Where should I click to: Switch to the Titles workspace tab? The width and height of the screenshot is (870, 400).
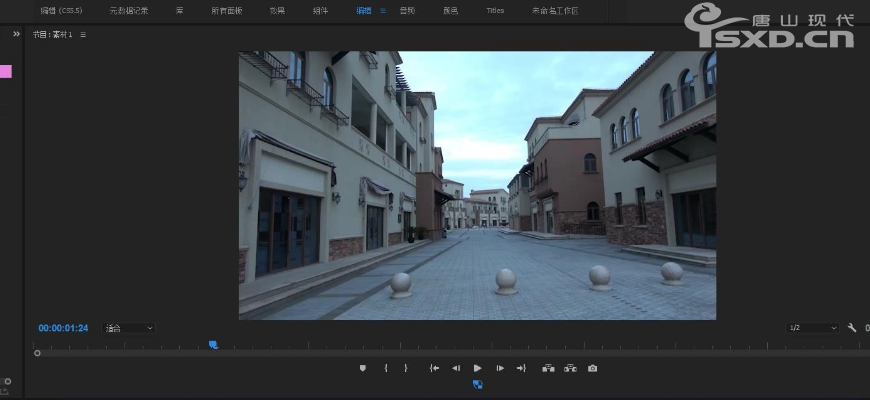point(494,11)
